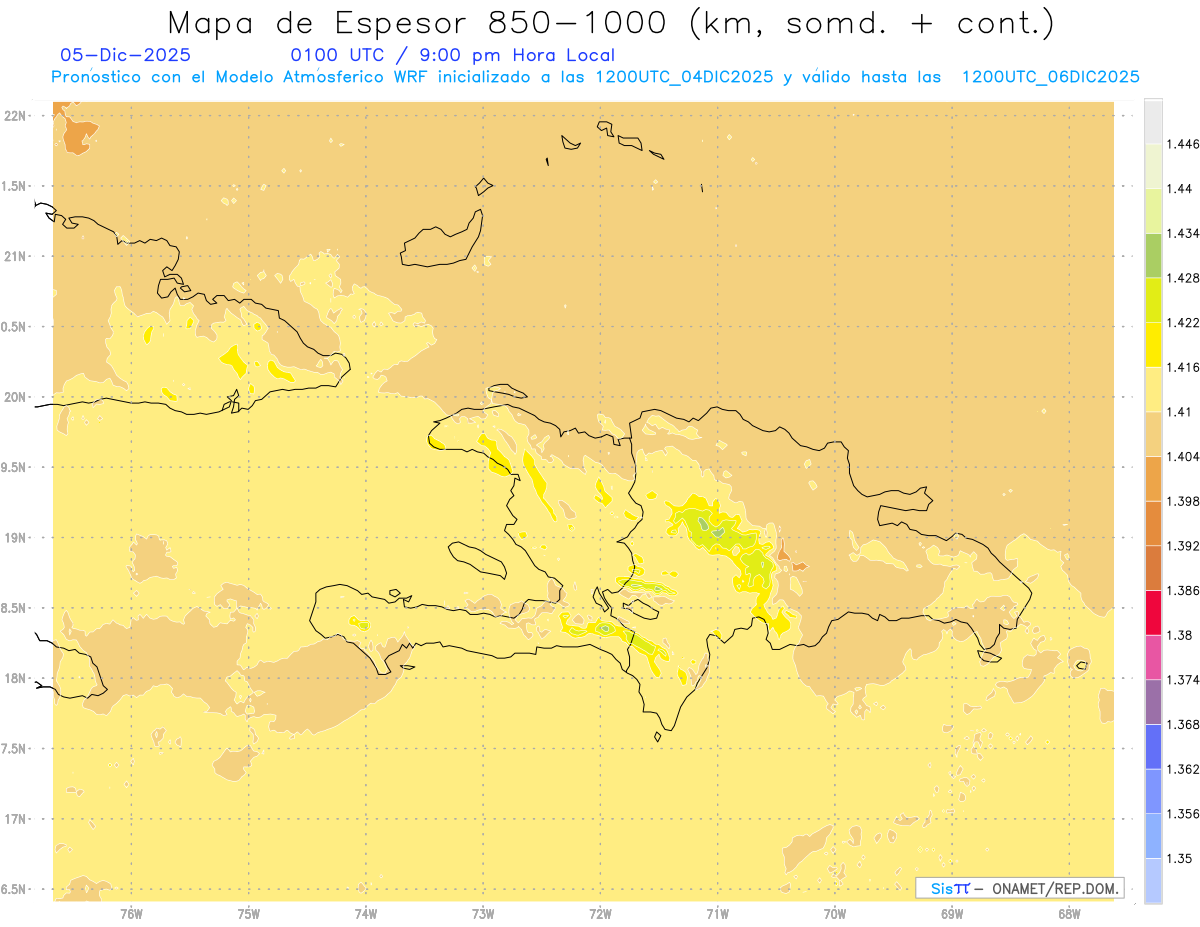Click the legend value 1.386
1200x927 pixels.
1183,590
